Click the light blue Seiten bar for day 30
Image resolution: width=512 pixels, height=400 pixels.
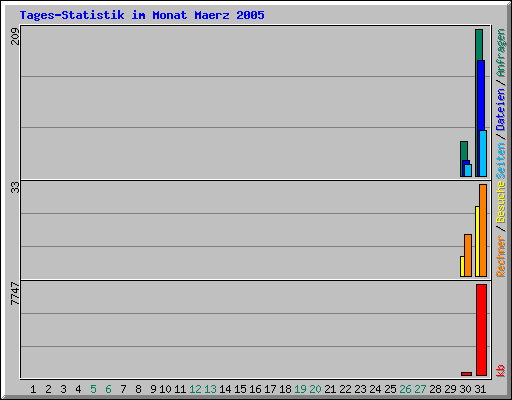[468, 170]
